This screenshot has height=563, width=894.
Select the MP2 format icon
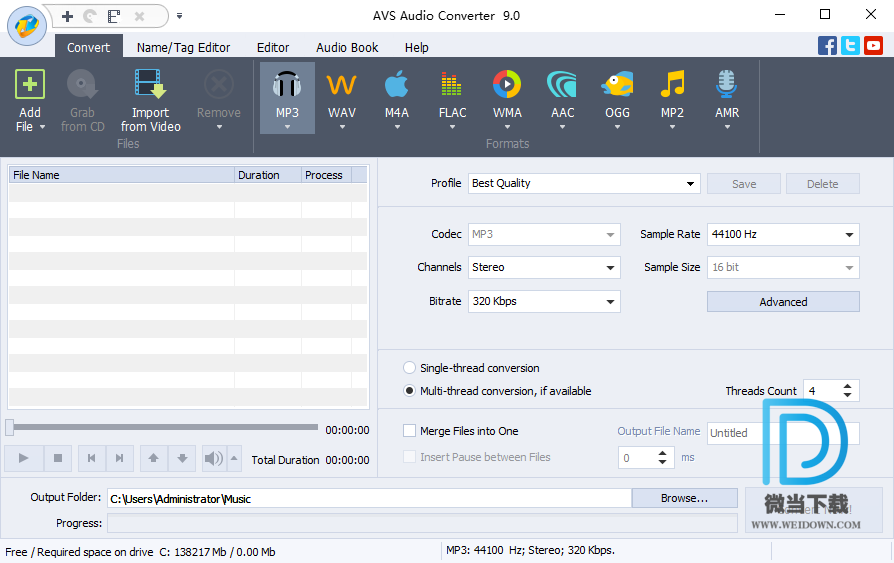(673, 84)
